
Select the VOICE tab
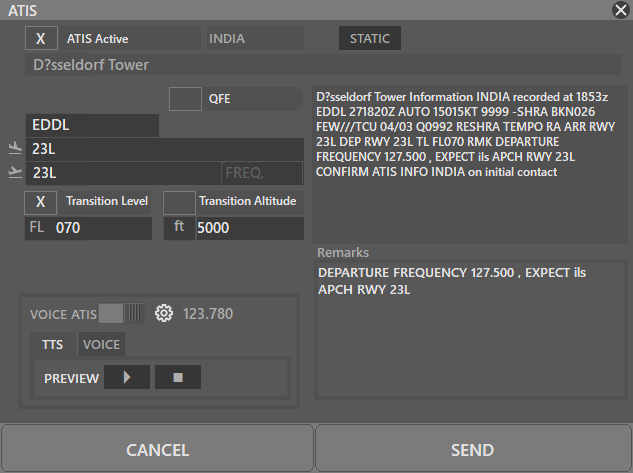point(101,345)
